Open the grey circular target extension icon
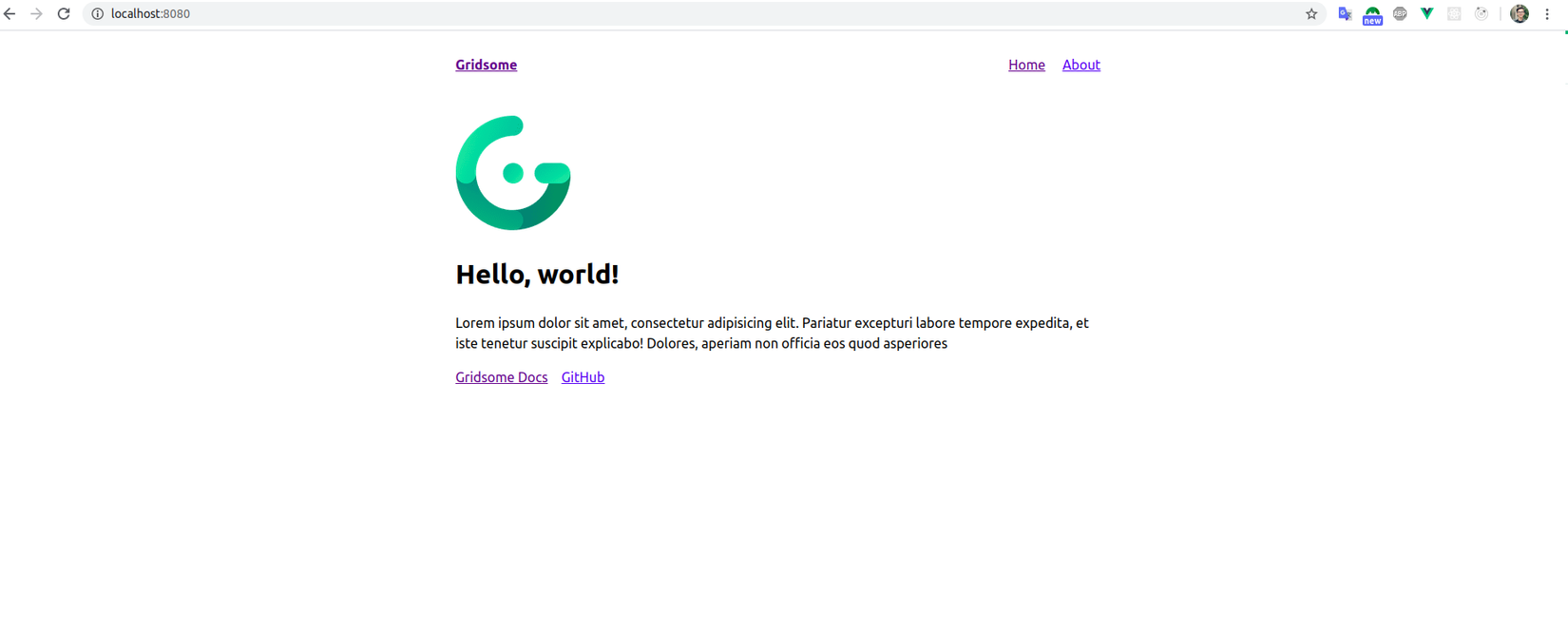 [1482, 13]
